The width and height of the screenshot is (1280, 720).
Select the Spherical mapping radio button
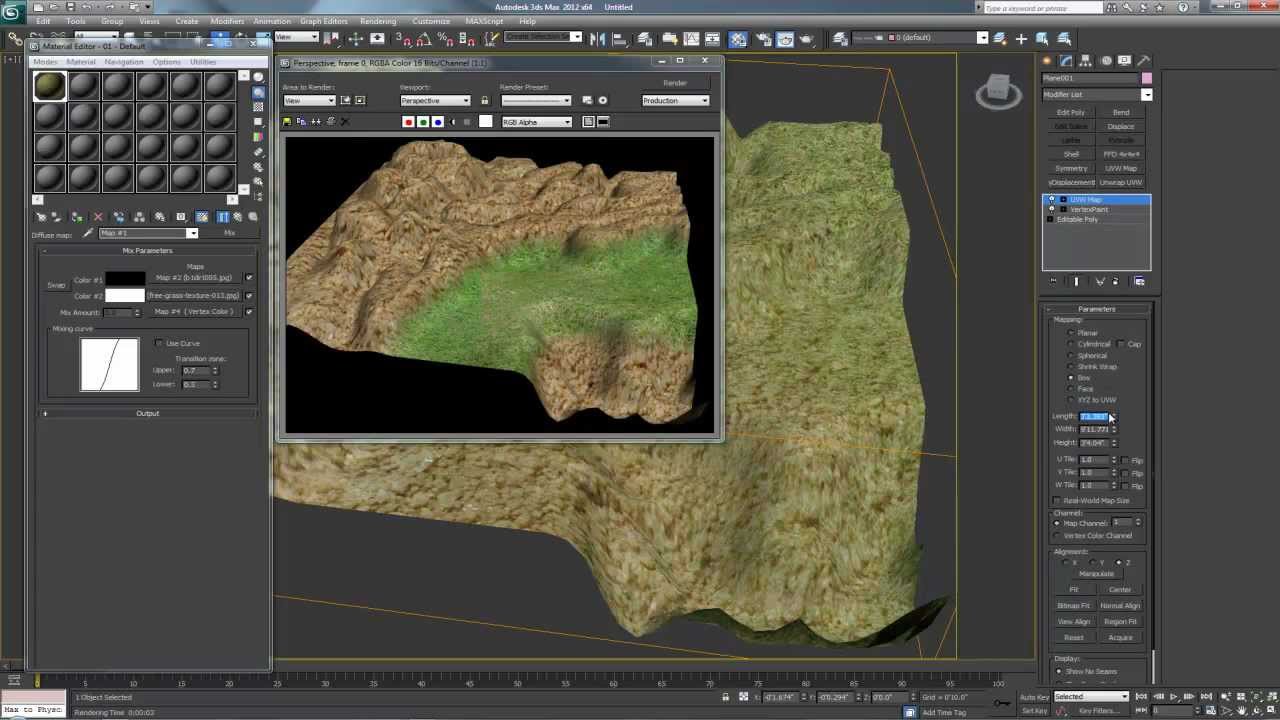click(1071, 355)
